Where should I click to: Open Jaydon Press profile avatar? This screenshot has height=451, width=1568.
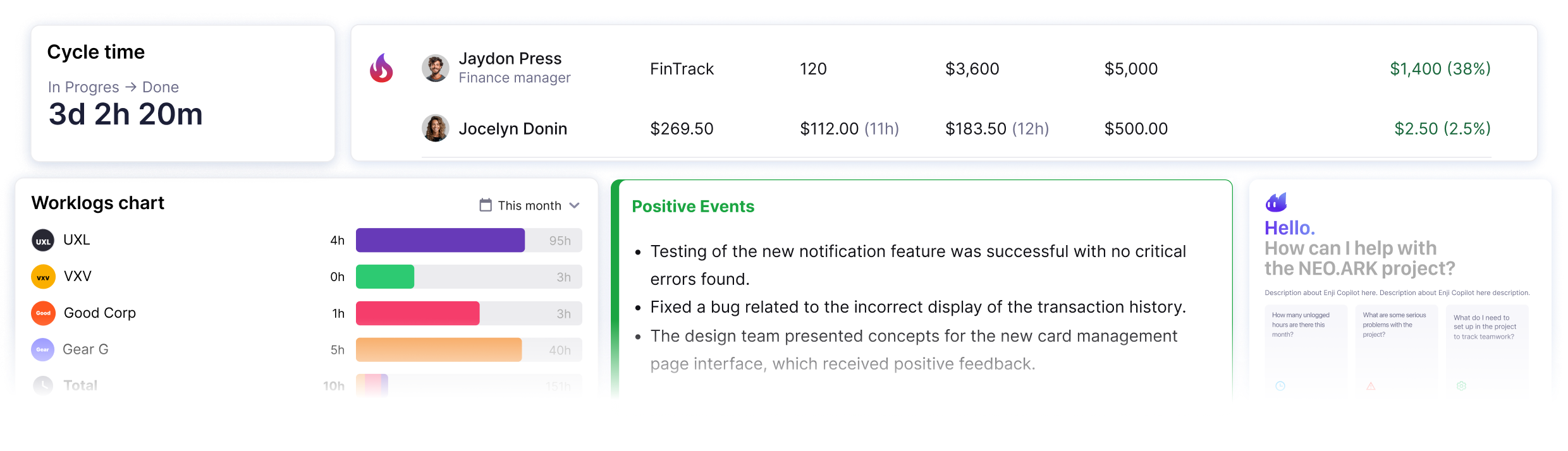[436, 68]
